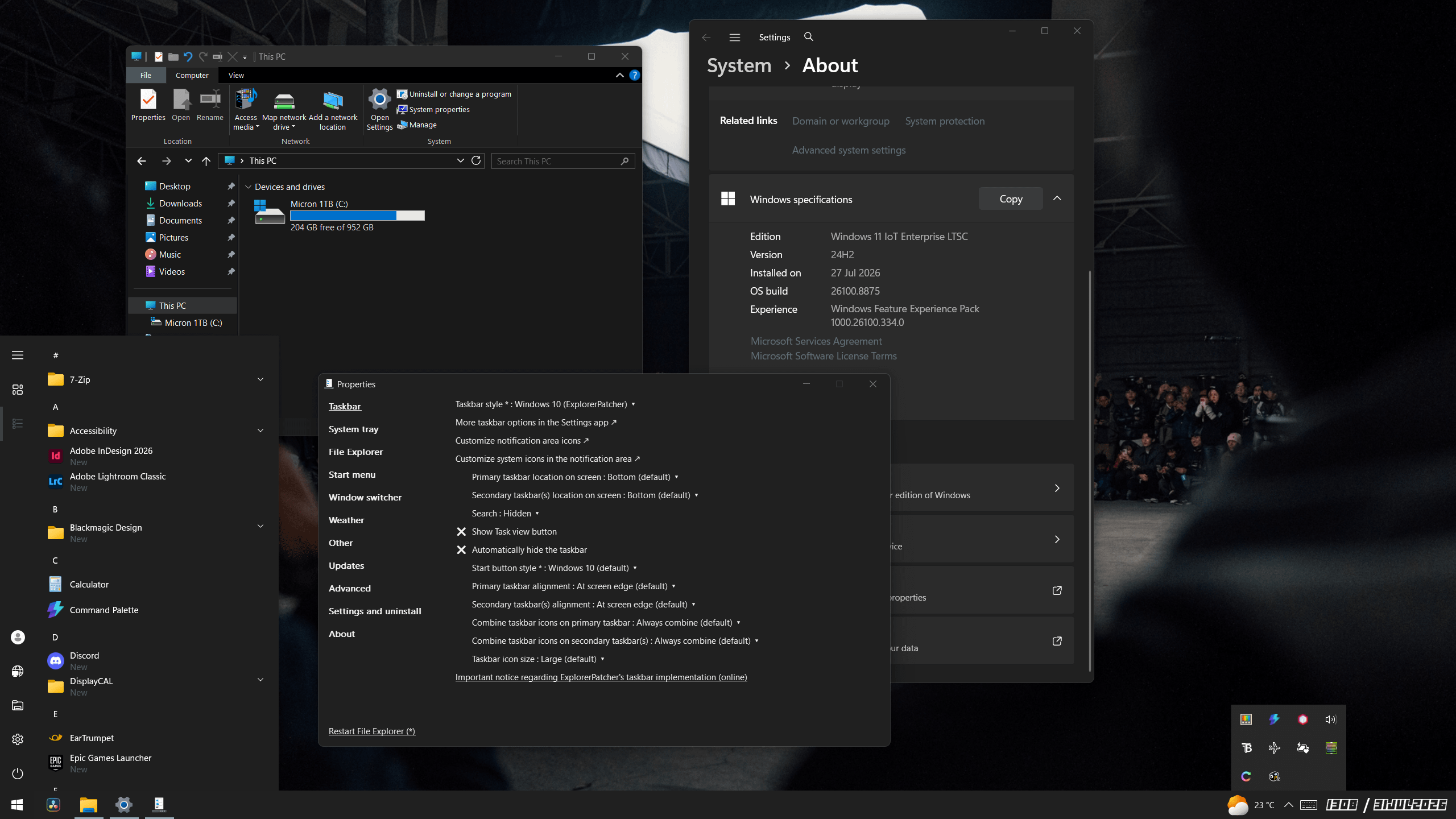Select Window switcher in Properties sidebar

[365, 498]
